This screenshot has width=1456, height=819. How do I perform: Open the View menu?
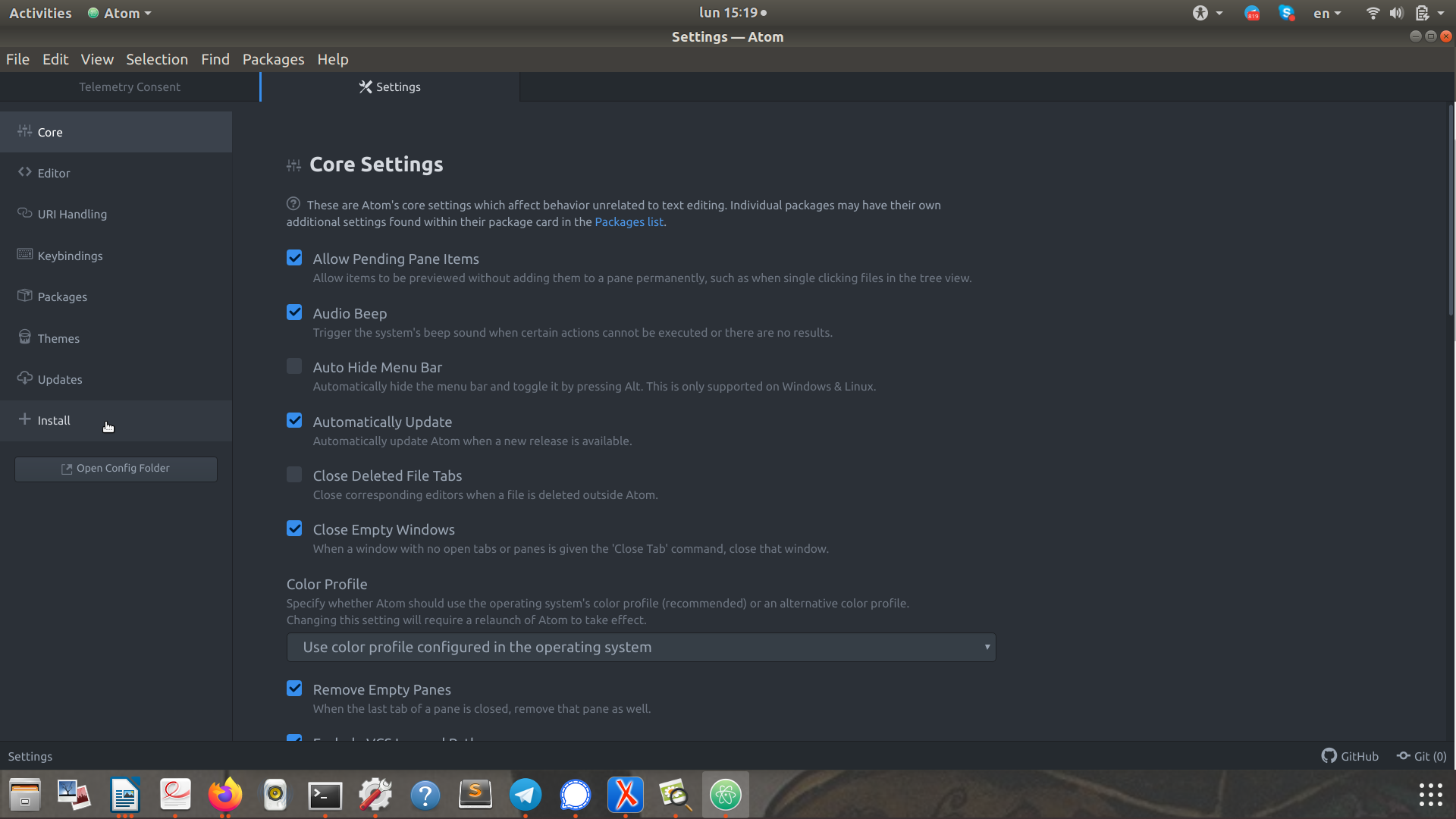click(97, 59)
